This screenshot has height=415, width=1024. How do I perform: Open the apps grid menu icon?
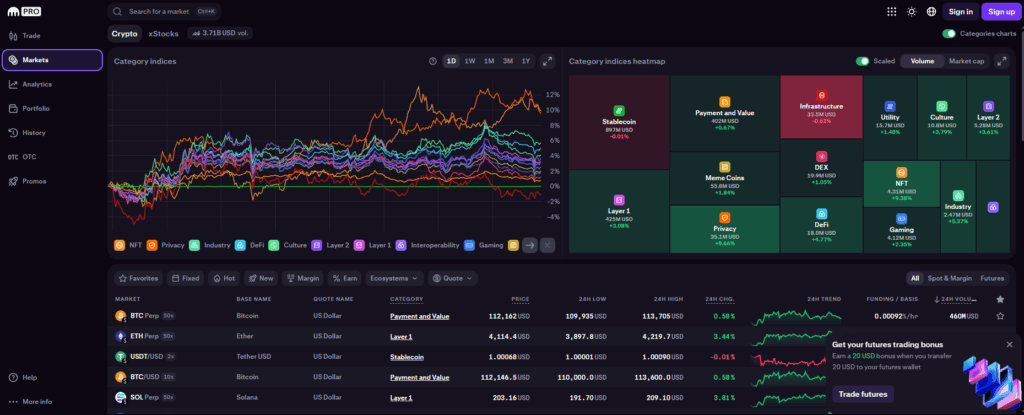(892, 12)
